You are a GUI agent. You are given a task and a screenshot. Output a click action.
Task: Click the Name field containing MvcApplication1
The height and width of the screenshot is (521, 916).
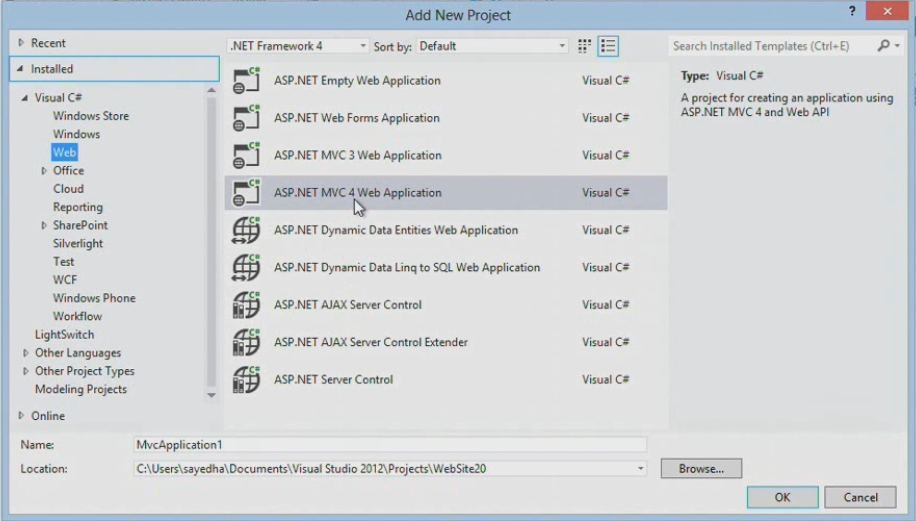(390, 444)
